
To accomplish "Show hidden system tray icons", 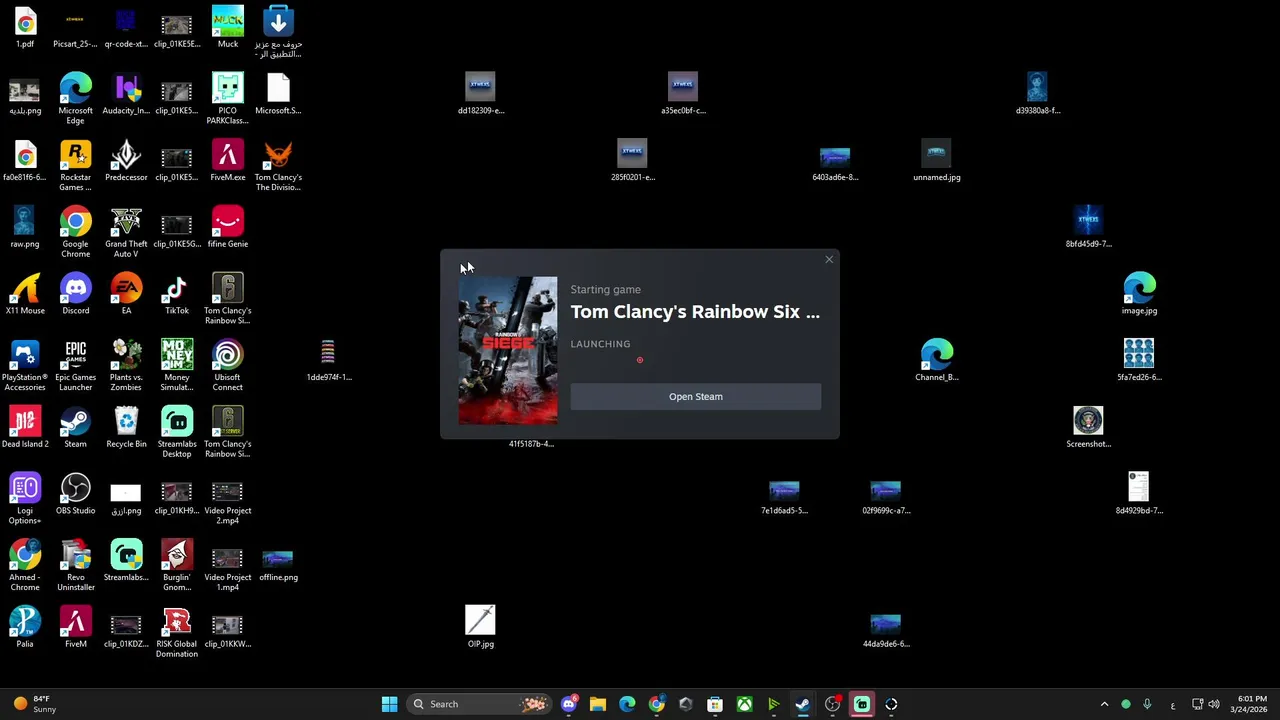I will pos(1104,704).
